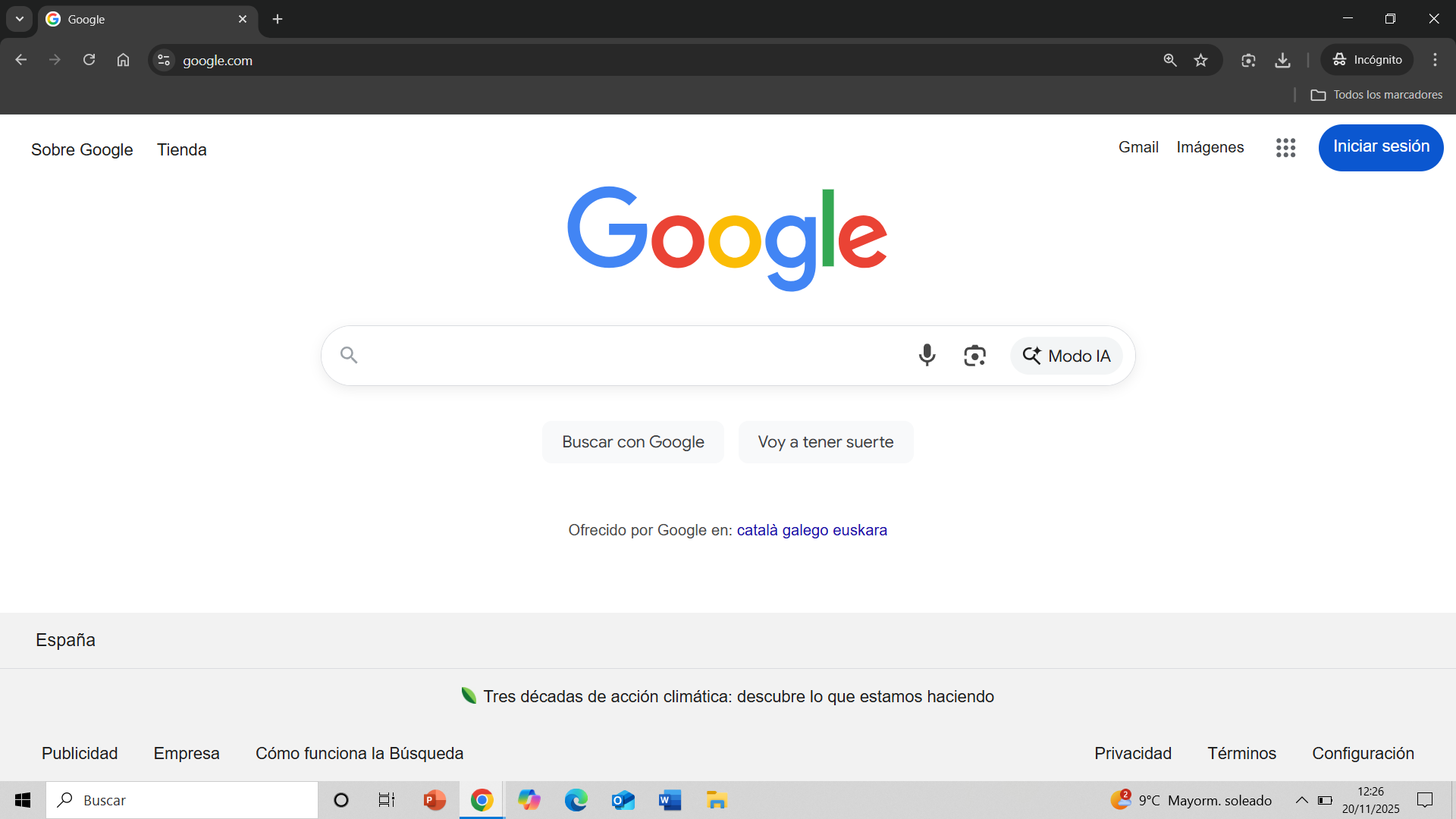Screen dimensions: 1456x819
Task: Open the Chrome downloads icon
Action: pyautogui.click(x=1282, y=60)
